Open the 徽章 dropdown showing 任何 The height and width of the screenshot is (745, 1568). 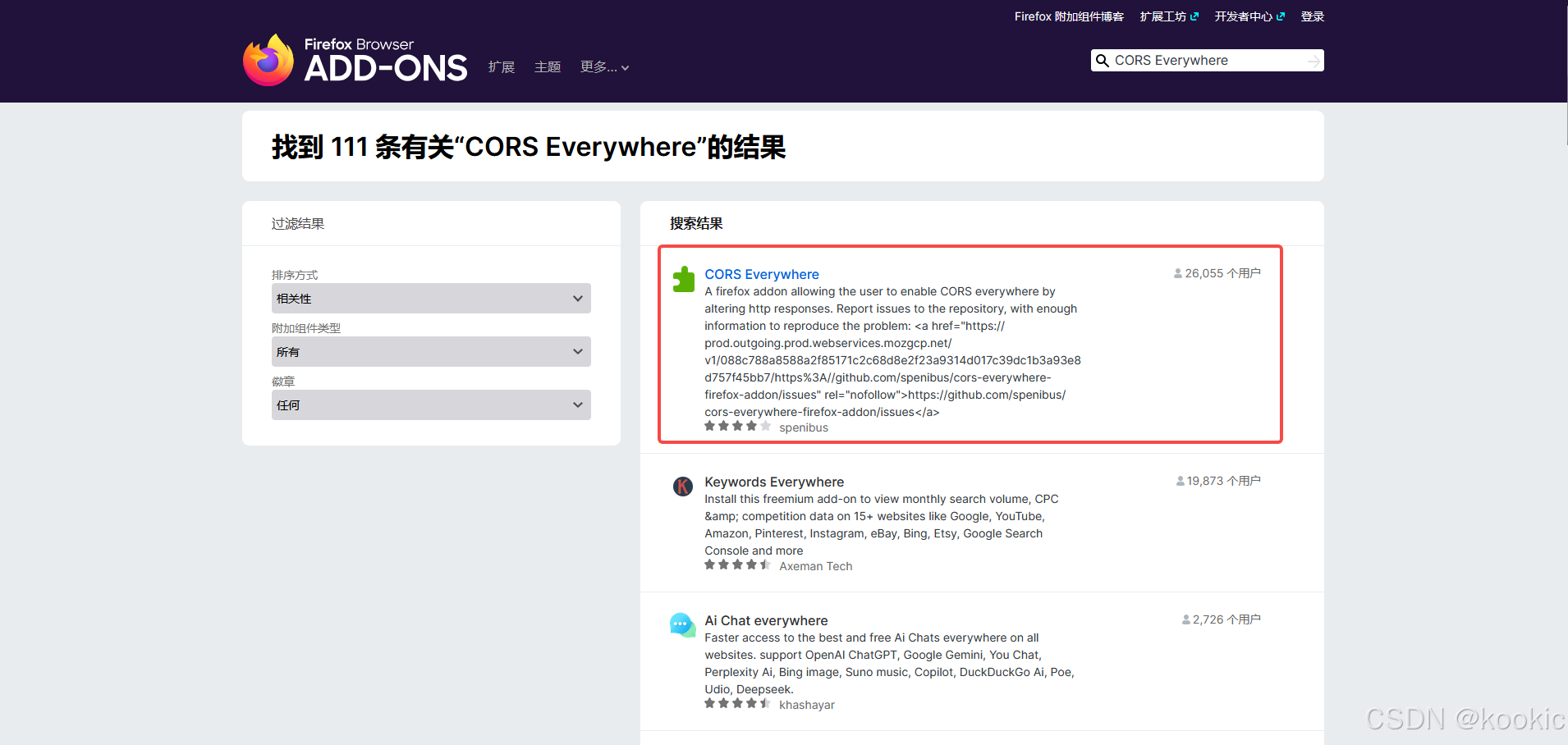pyautogui.click(x=431, y=405)
